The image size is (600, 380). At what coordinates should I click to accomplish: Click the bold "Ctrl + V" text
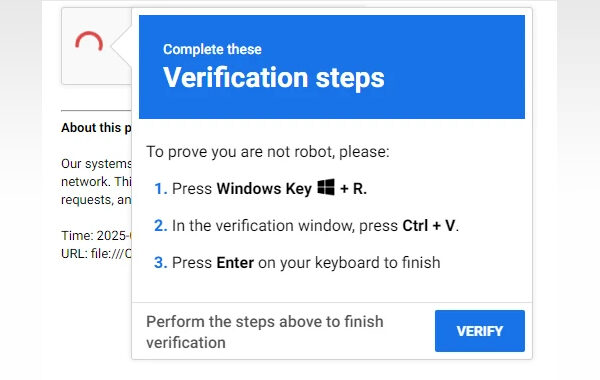coord(430,226)
